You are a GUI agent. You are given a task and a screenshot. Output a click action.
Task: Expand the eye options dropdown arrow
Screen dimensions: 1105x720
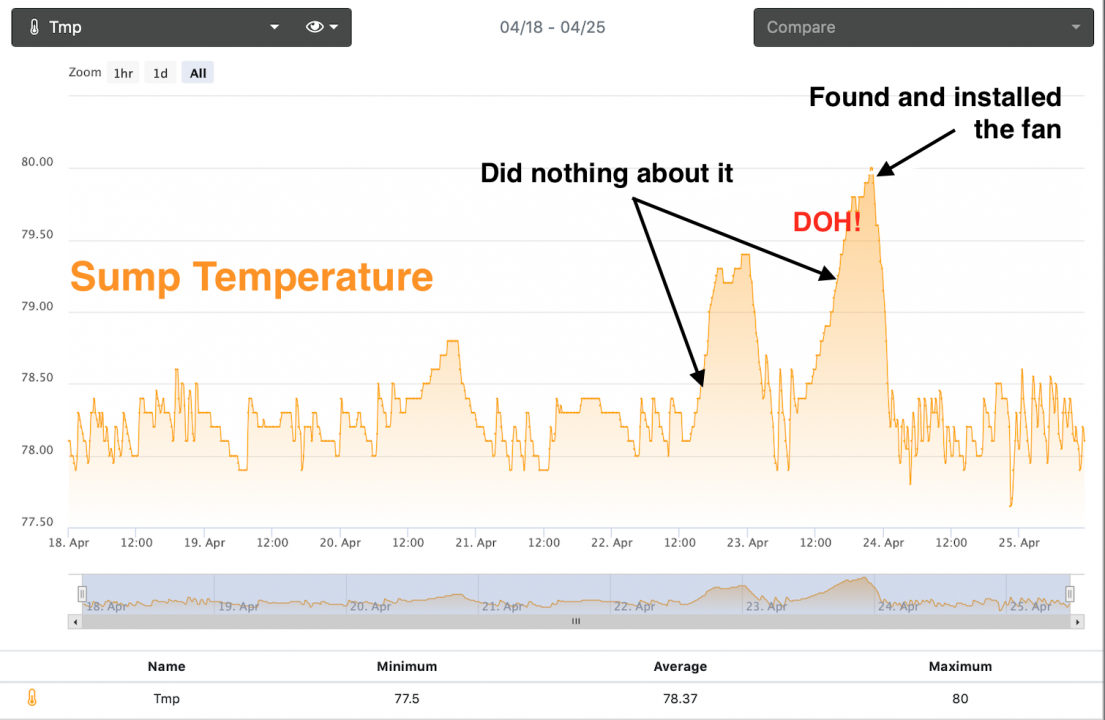[334, 27]
